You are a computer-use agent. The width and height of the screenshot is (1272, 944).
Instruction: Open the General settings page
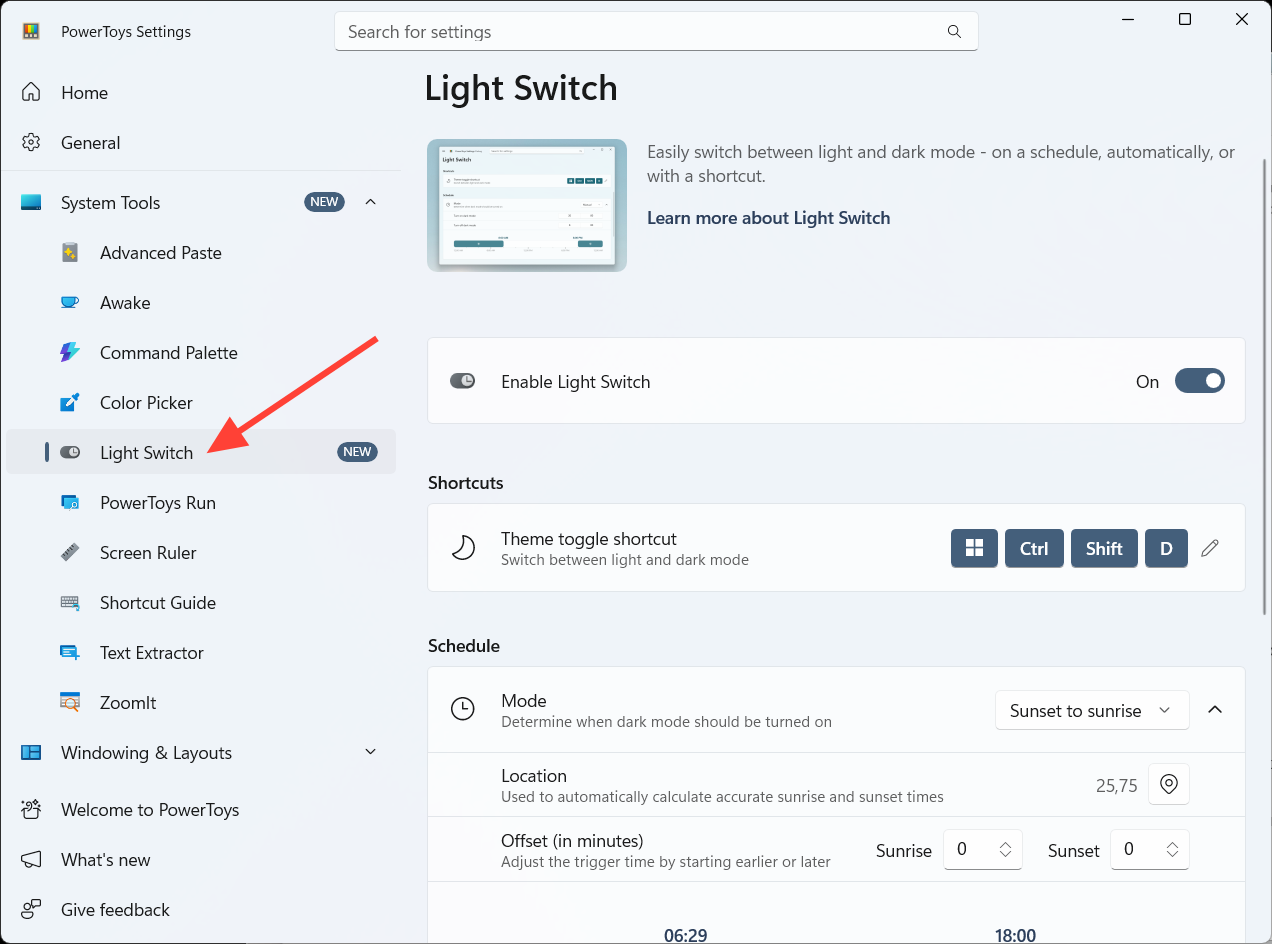[x=90, y=143]
